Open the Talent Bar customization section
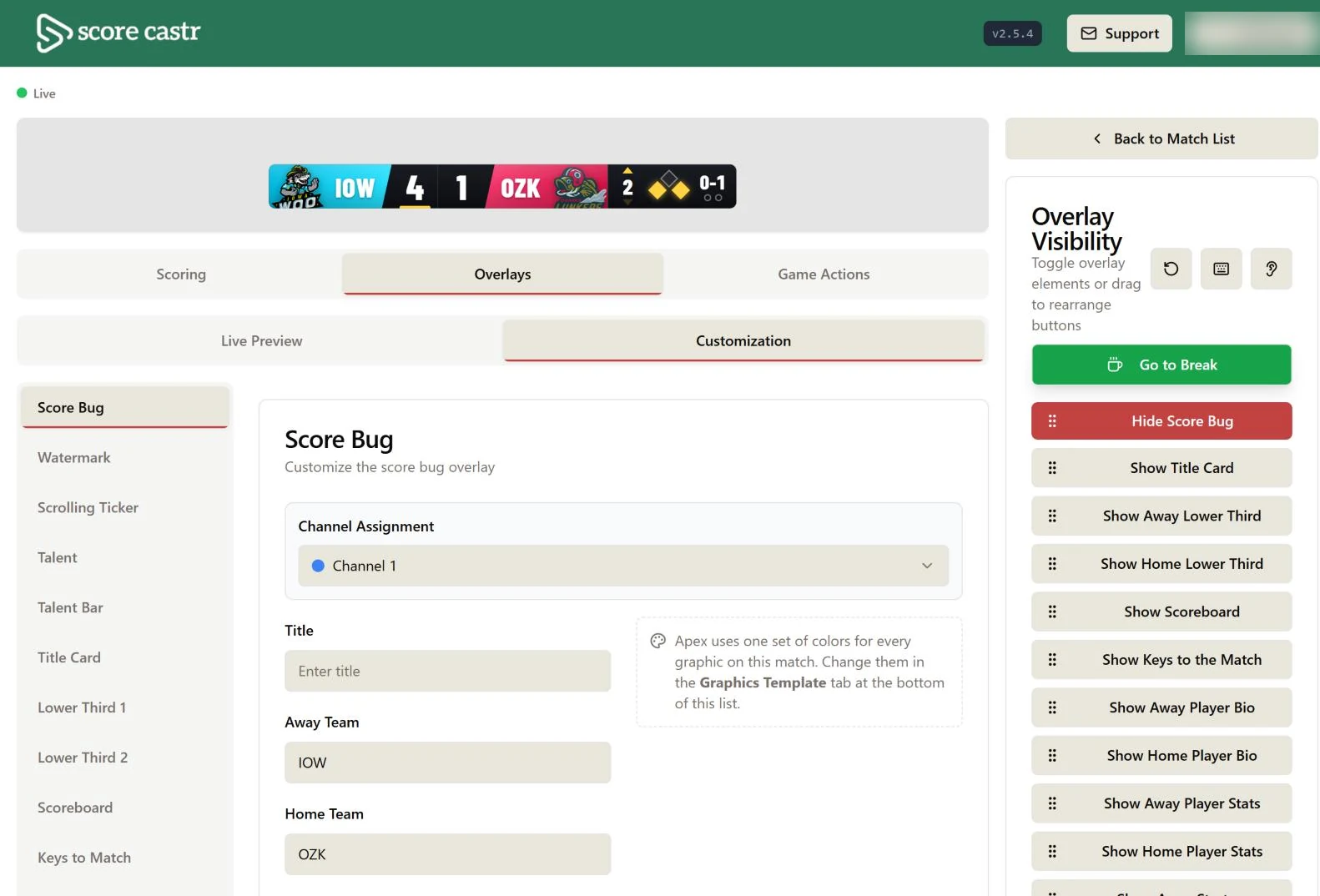The width and height of the screenshot is (1320, 896). 125,607
